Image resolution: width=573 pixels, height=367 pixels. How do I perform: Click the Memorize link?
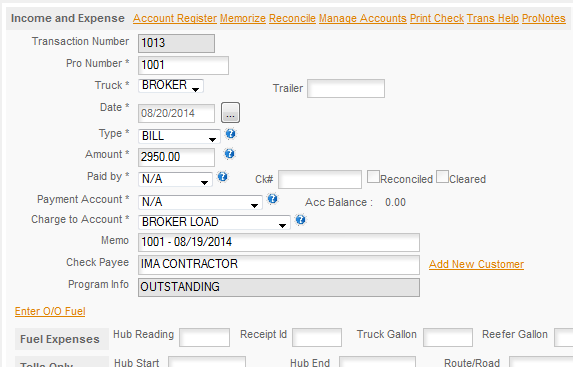(243, 18)
